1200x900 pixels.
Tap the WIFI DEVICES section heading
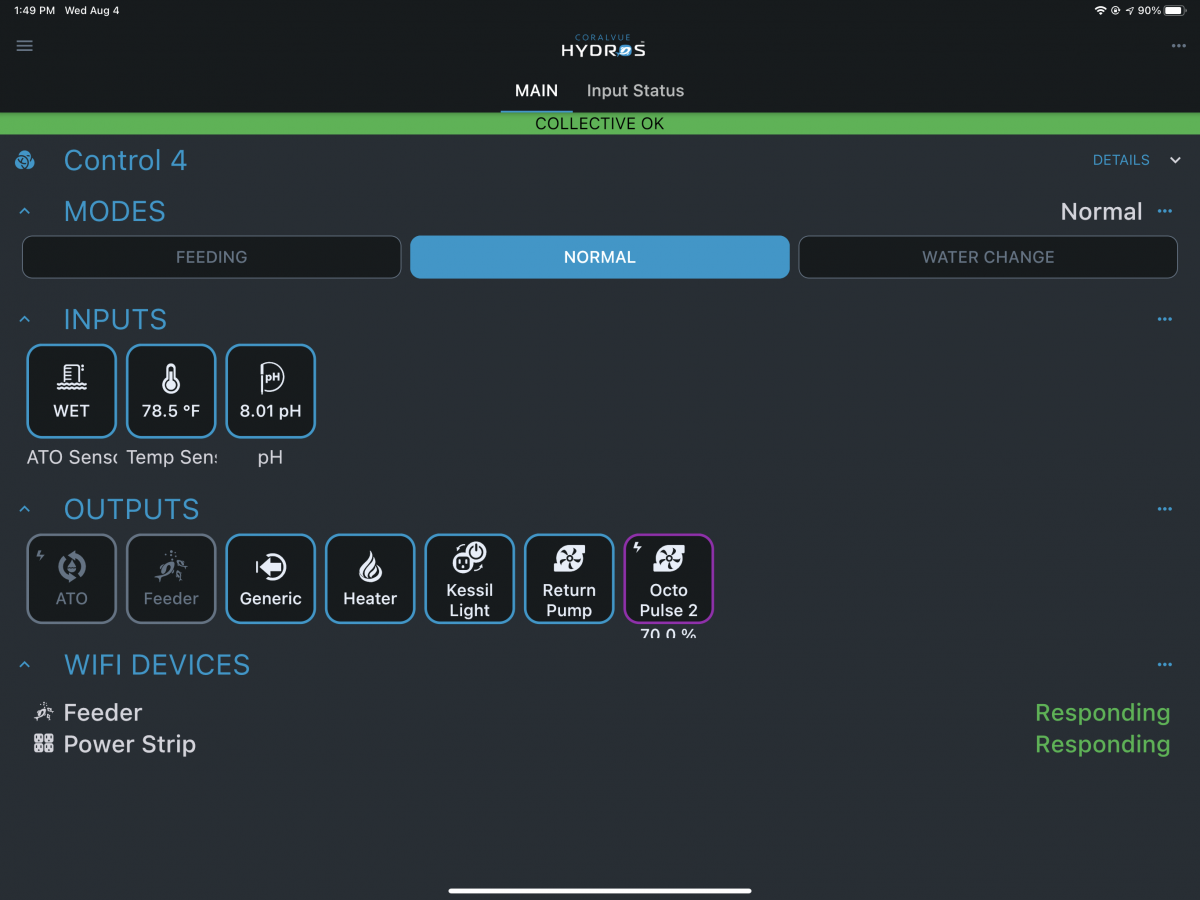tap(157, 664)
